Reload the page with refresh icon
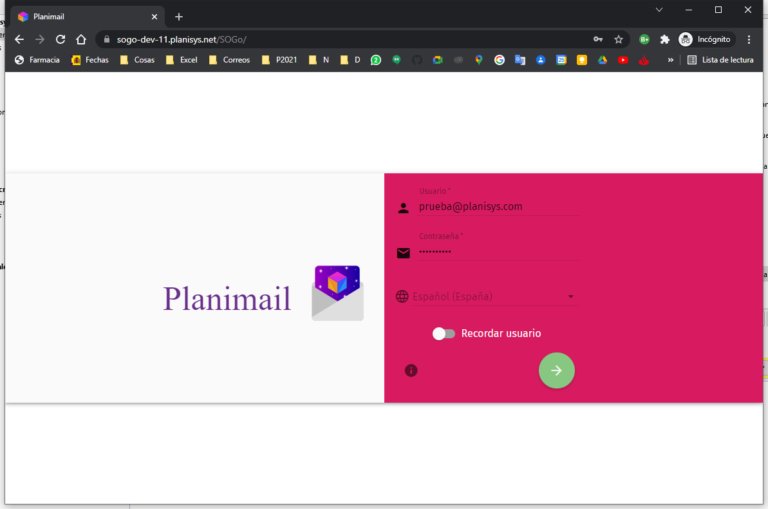The width and height of the screenshot is (768, 509). (x=60, y=39)
